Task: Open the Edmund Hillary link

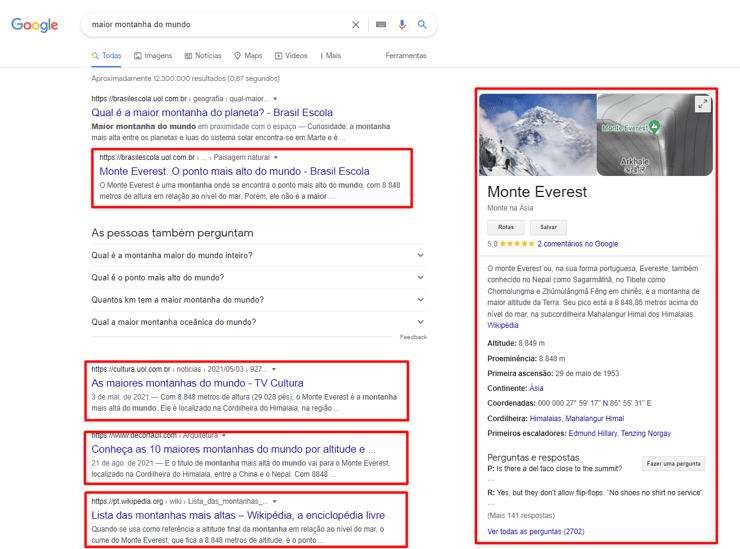Action: (593, 433)
